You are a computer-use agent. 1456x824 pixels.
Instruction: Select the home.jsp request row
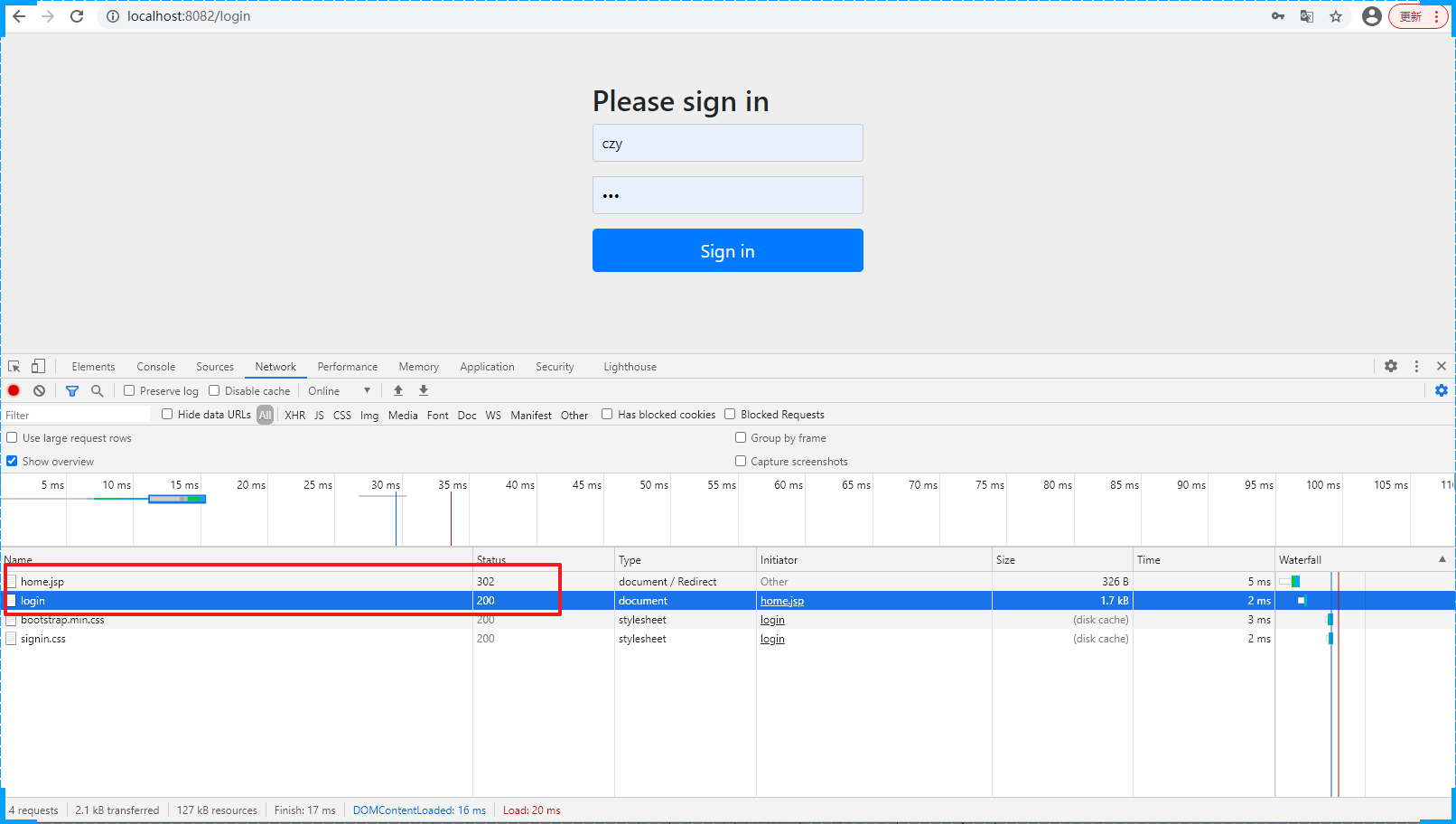click(728, 582)
